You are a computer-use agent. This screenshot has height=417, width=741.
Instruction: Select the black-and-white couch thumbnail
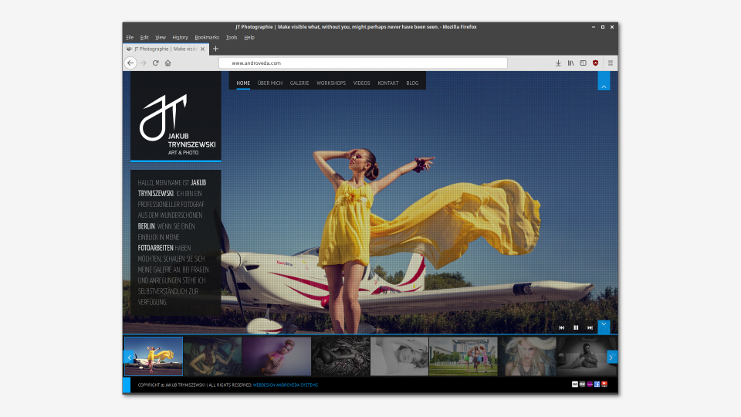[587, 356]
